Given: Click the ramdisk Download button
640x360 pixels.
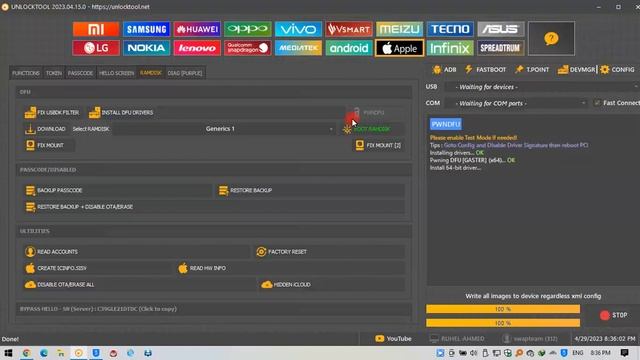Looking at the screenshot, I should click(x=45, y=129).
